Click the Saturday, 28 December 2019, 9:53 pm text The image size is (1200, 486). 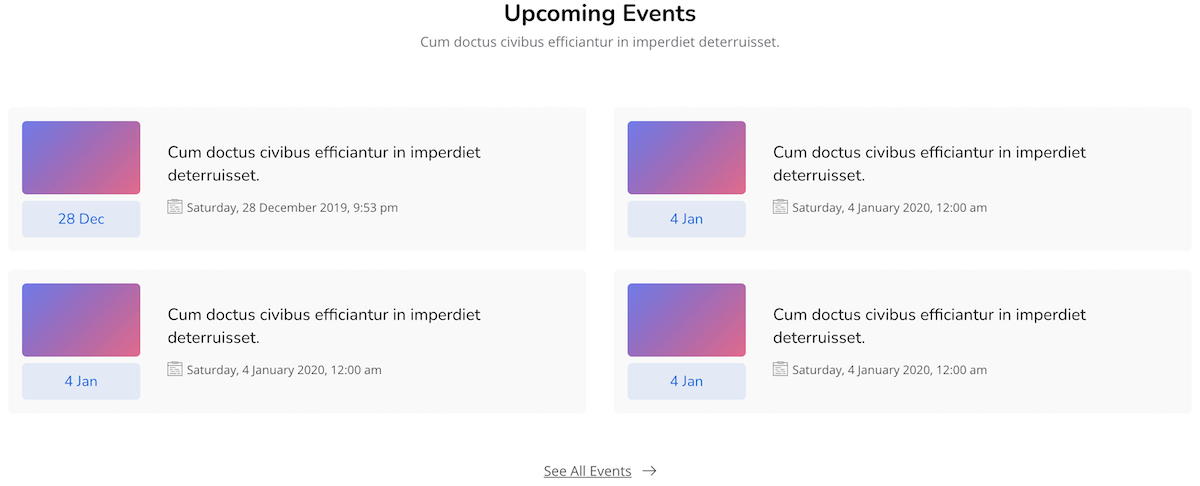coord(292,208)
